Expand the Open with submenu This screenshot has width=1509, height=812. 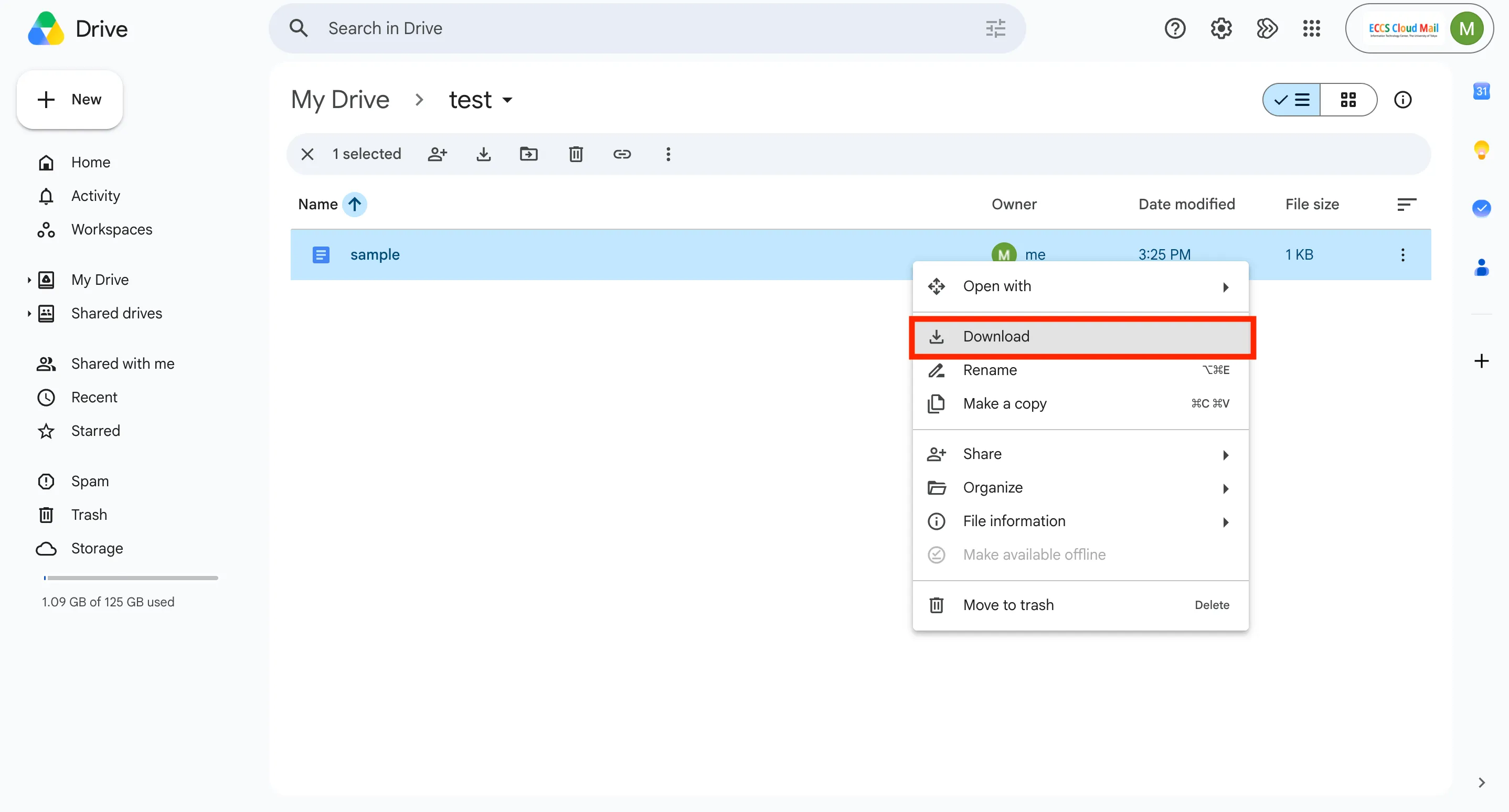(x=1080, y=286)
